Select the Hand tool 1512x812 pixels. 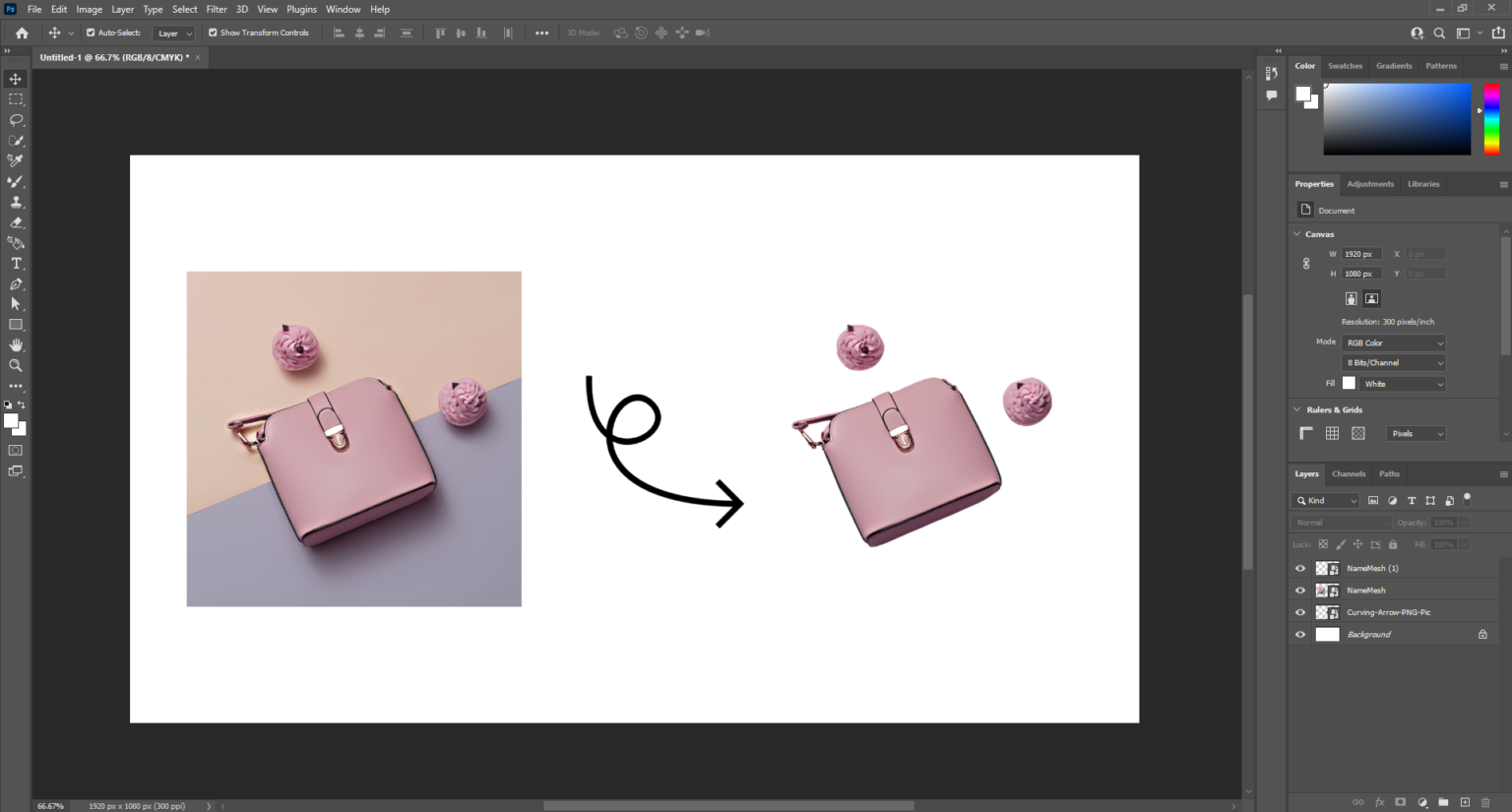15,344
